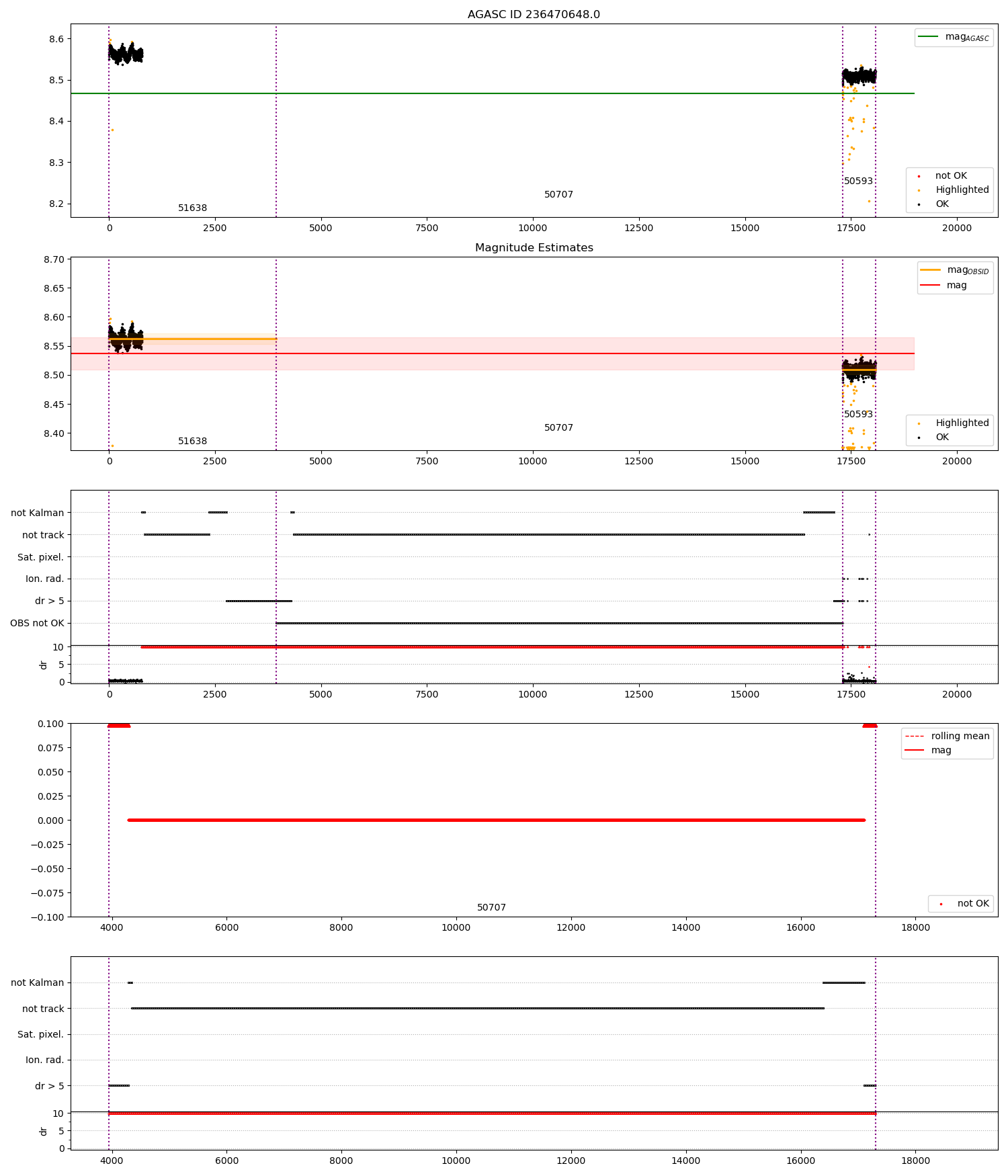Click the y-axis tick label −0.100
Viewport: 1008px width, 1176px height.
coord(48,917)
